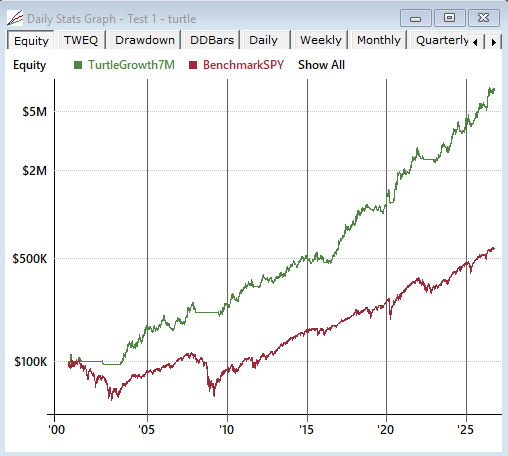Viewport: 508px width, 456px height.
Task: Click the green TurtleGrowth7M legend swatch
Action: pos(78,65)
